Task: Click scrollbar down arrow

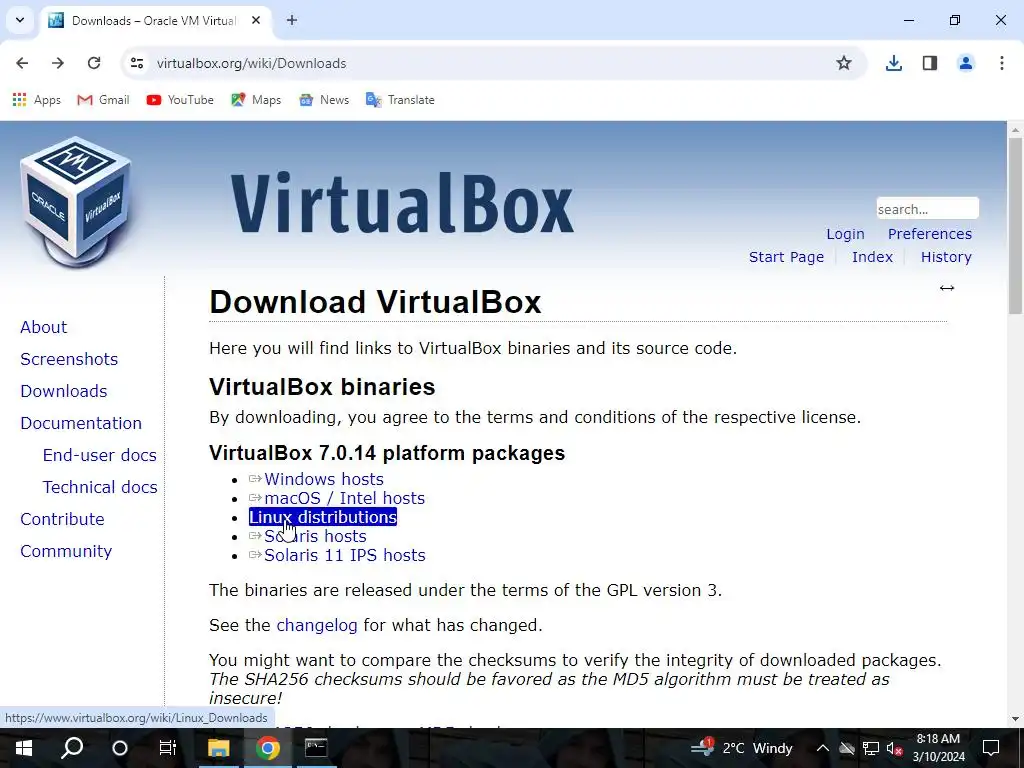Action: click(x=1015, y=719)
